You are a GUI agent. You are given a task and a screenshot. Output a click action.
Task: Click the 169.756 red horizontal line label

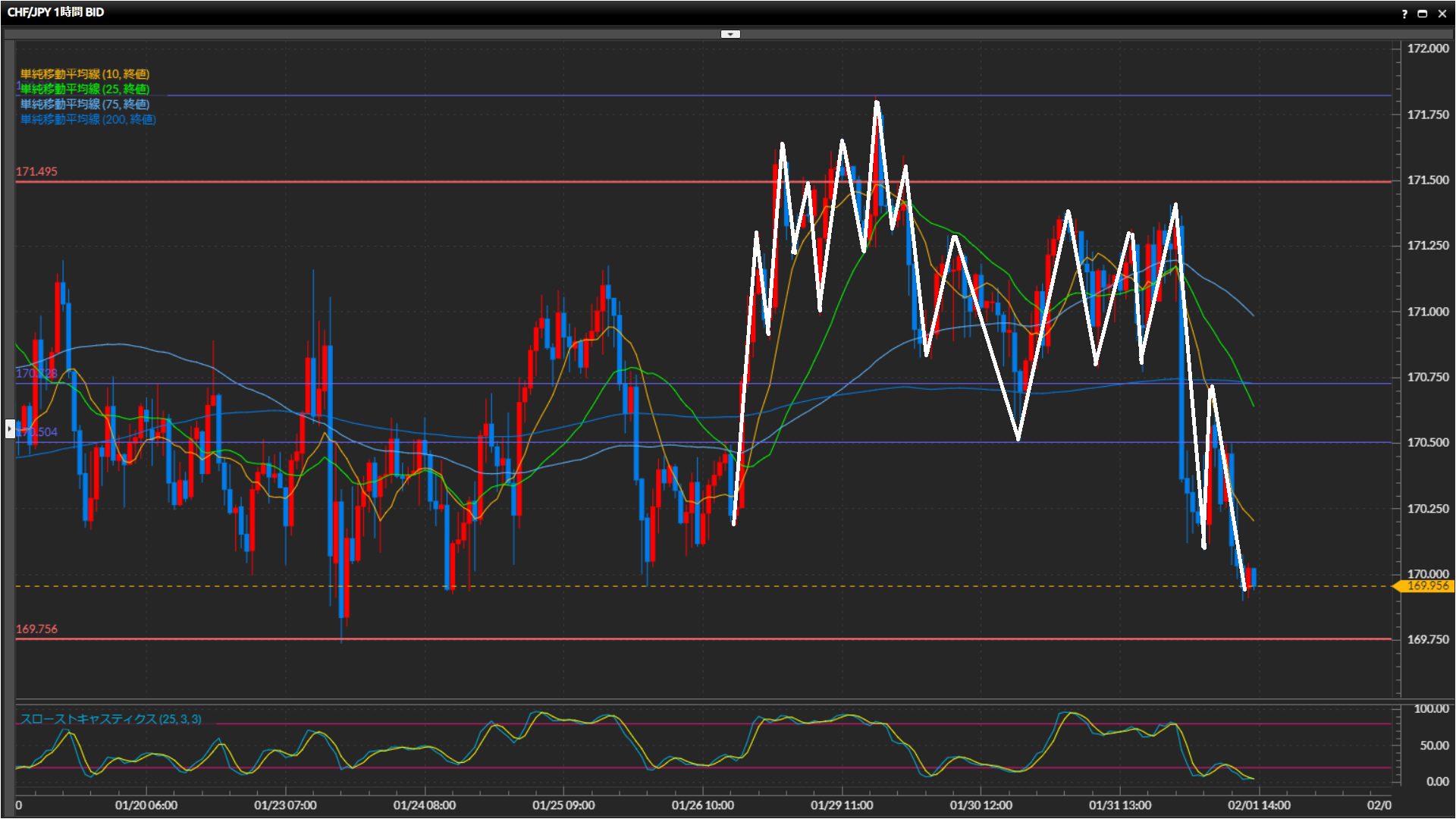click(x=36, y=629)
